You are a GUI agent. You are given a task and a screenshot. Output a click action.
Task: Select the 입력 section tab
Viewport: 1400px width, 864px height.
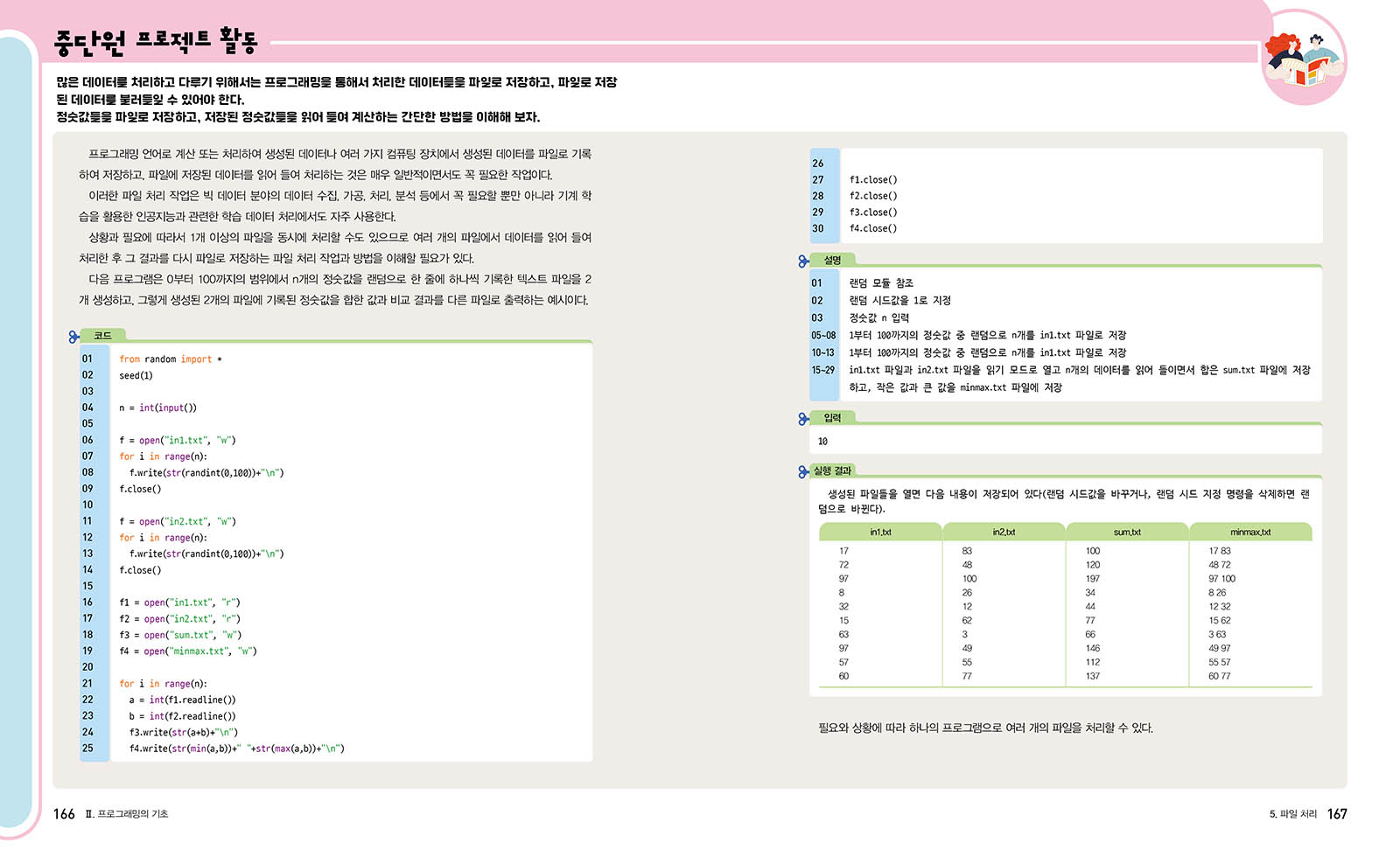(832, 418)
